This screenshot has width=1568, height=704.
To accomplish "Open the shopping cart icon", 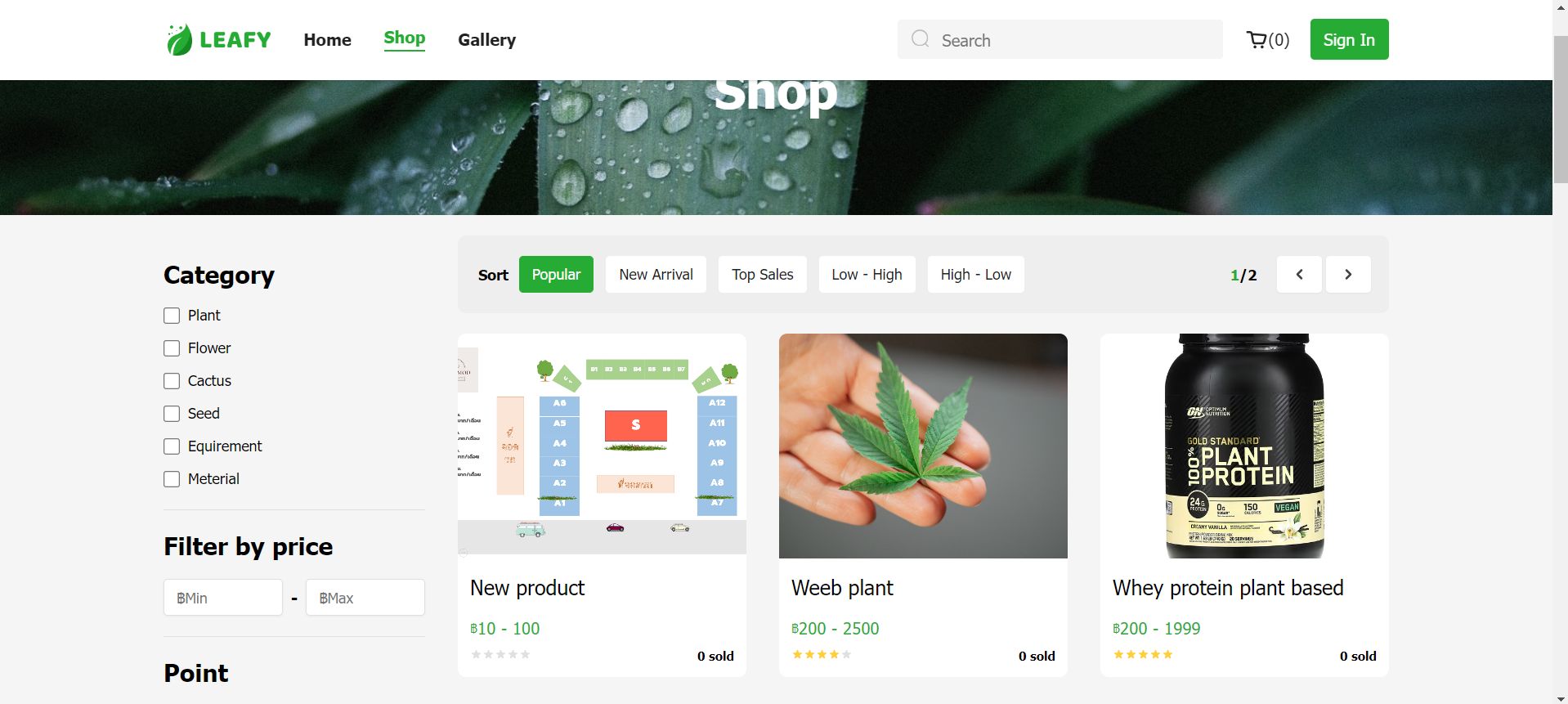I will tap(1256, 40).
